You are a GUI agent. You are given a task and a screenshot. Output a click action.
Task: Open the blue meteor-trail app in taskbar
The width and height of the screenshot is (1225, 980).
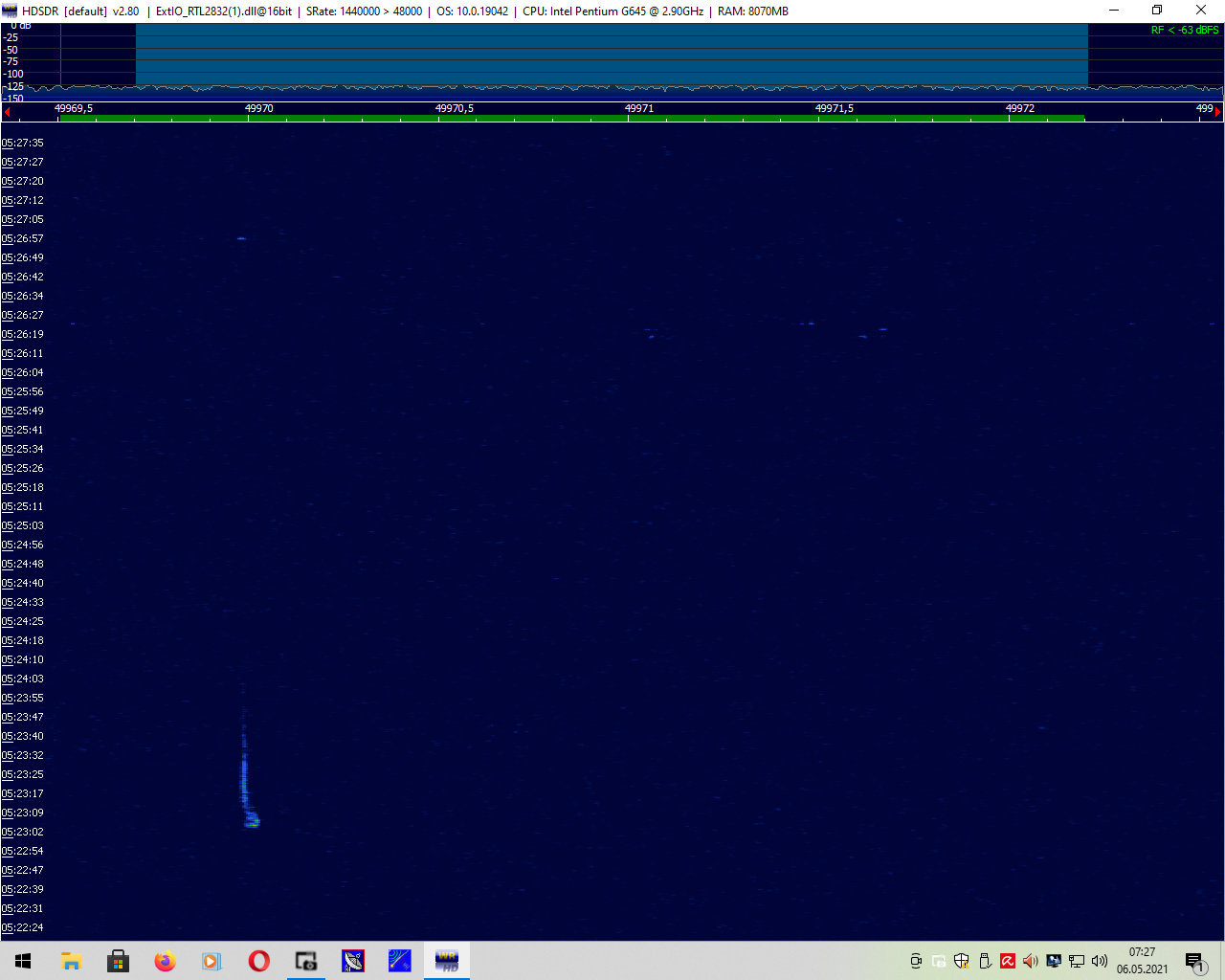pyautogui.click(x=400, y=961)
